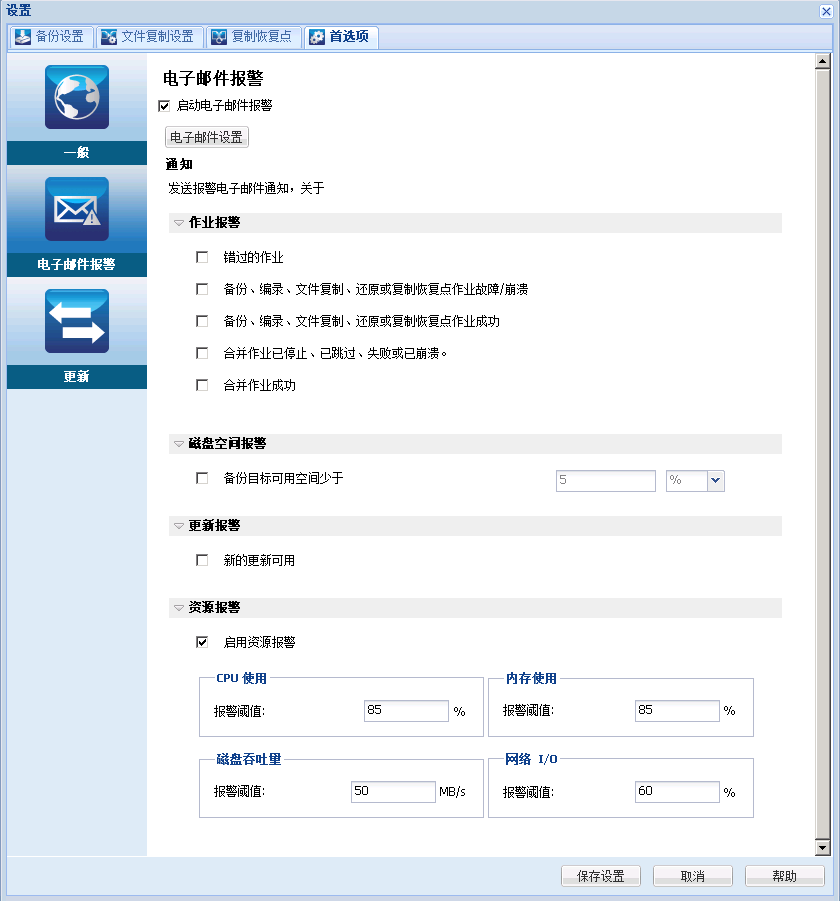840x901 pixels.
Task: Click the 磁盘吞吐量 threshold field
Action: click(393, 792)
